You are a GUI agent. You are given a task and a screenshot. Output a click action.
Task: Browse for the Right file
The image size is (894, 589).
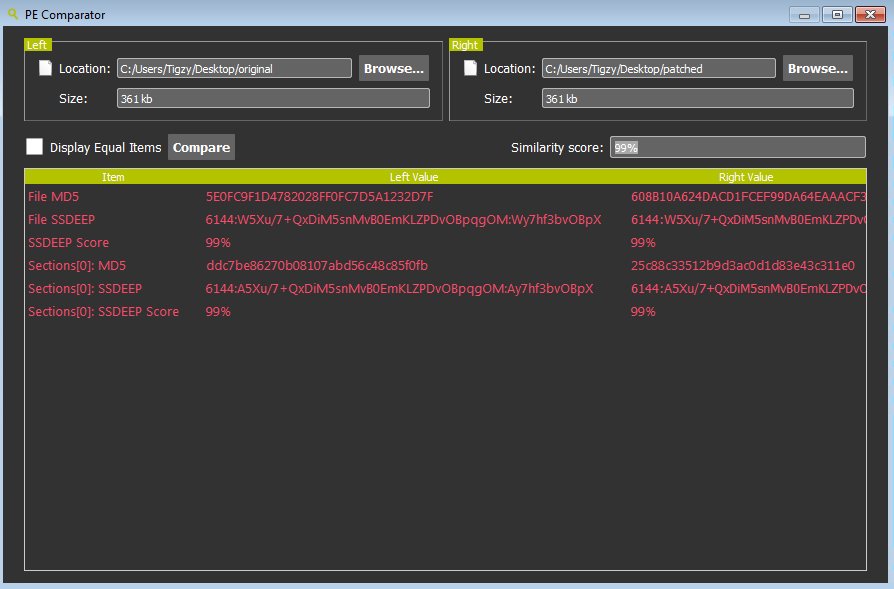tap(818, 68)
